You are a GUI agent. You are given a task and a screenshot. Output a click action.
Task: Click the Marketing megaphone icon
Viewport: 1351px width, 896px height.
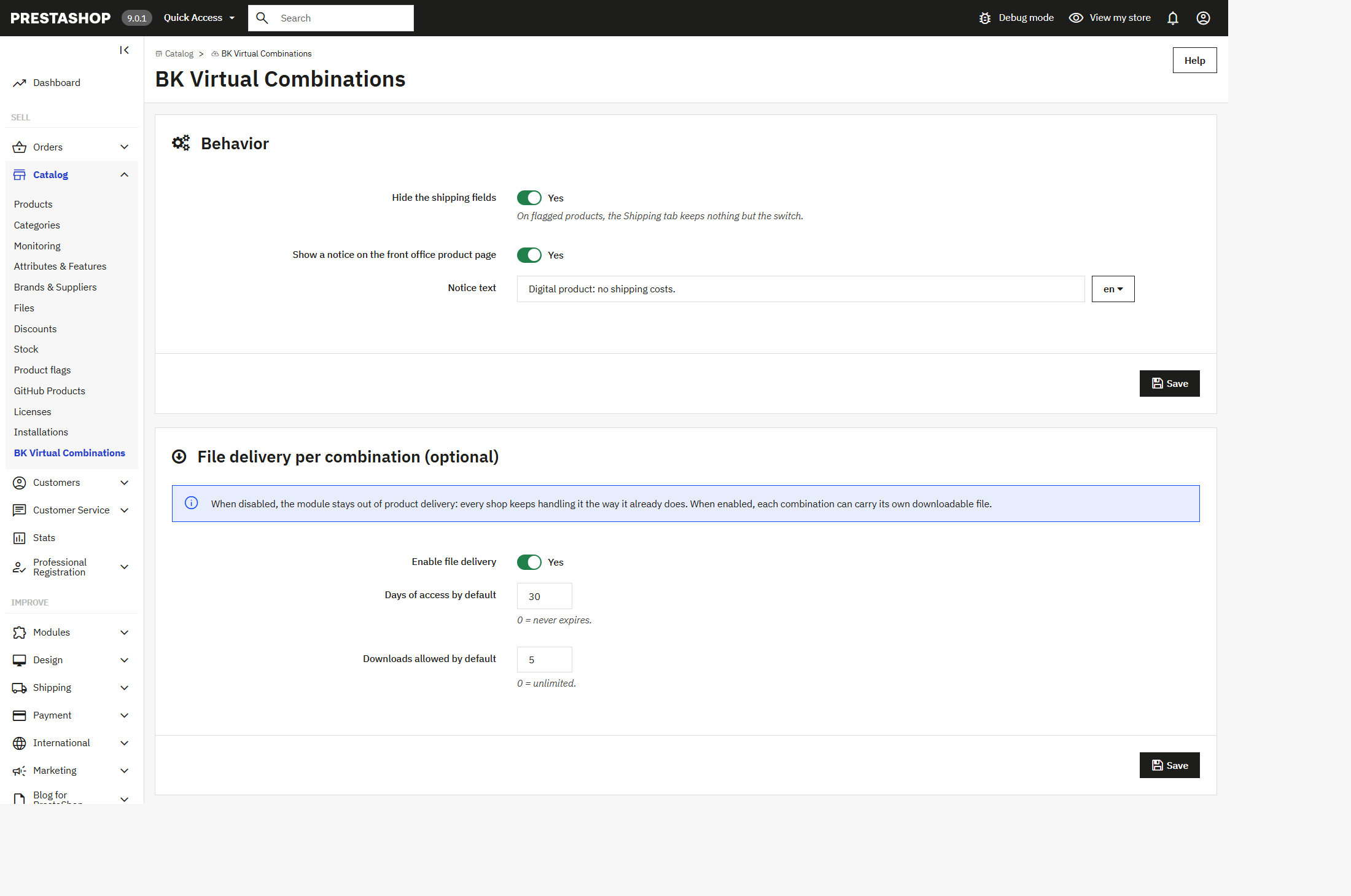coord(20,771)
